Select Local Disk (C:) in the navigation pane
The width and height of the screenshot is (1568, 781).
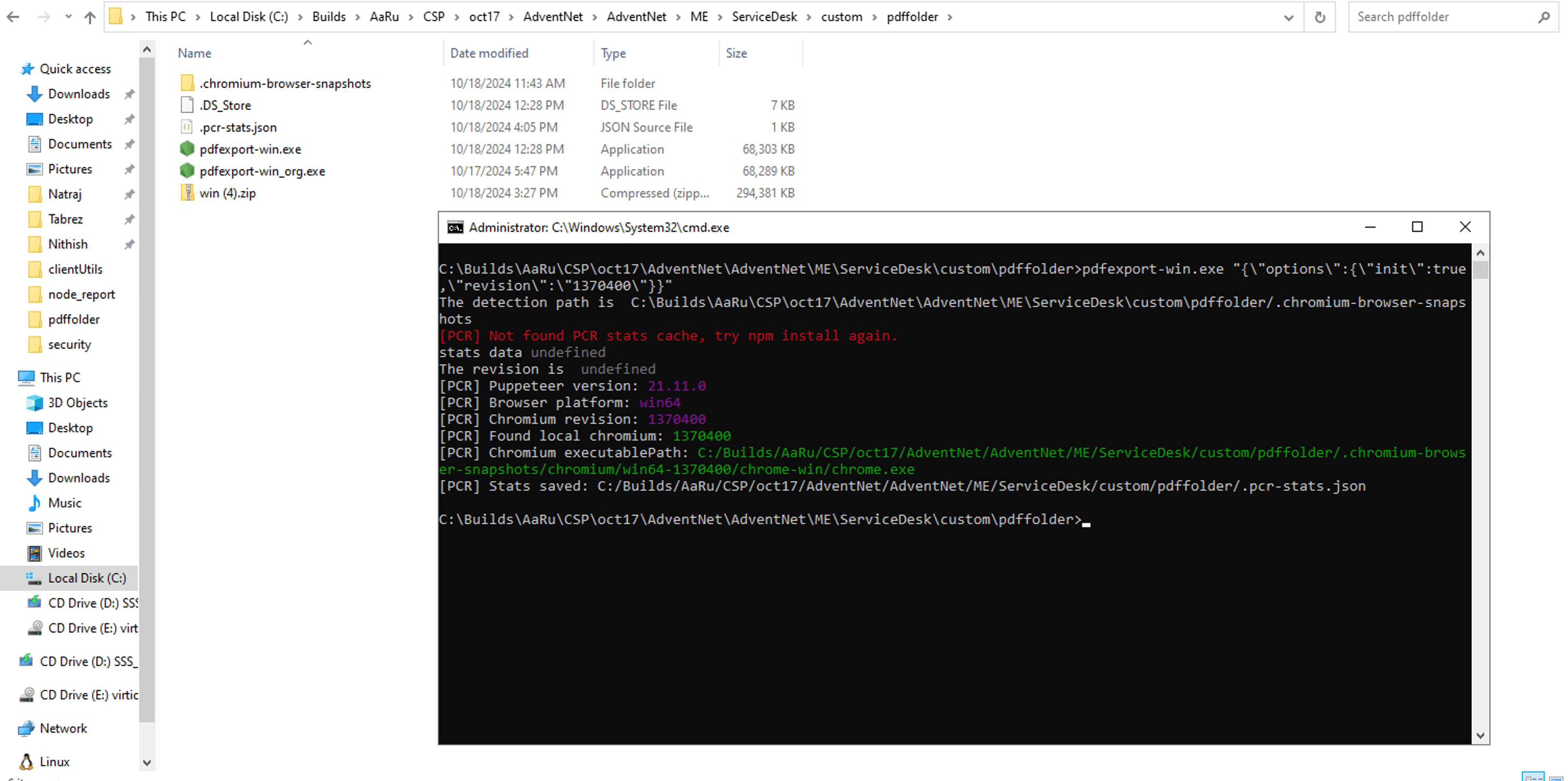[x=87, y=578]
